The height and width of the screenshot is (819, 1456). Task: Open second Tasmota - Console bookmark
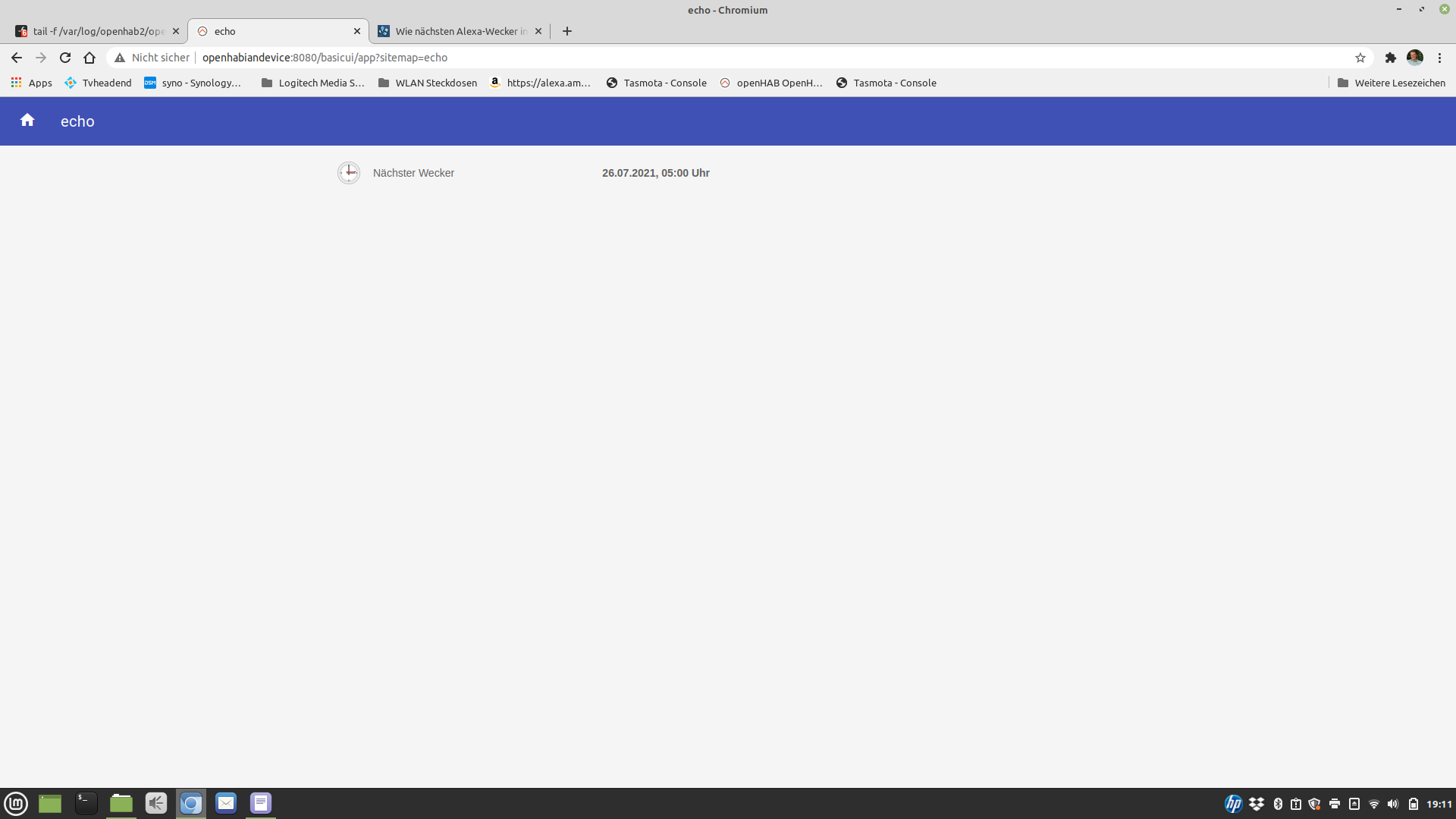click(886, 83)
